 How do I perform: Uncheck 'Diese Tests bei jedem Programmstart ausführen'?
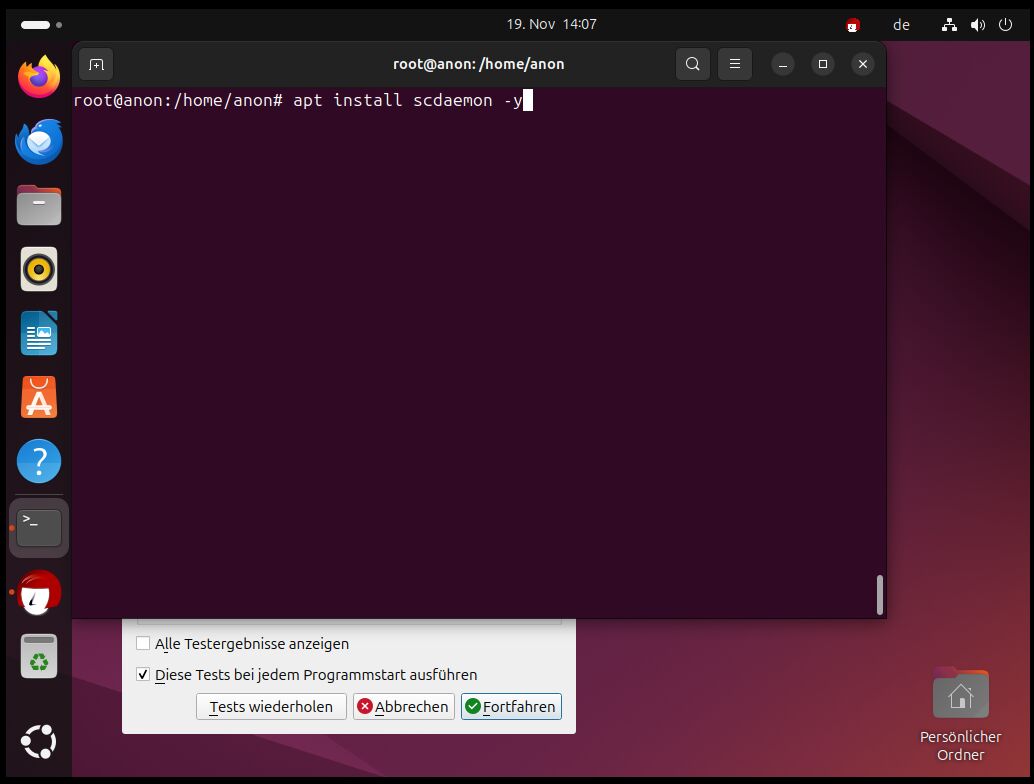coord(143,675)
